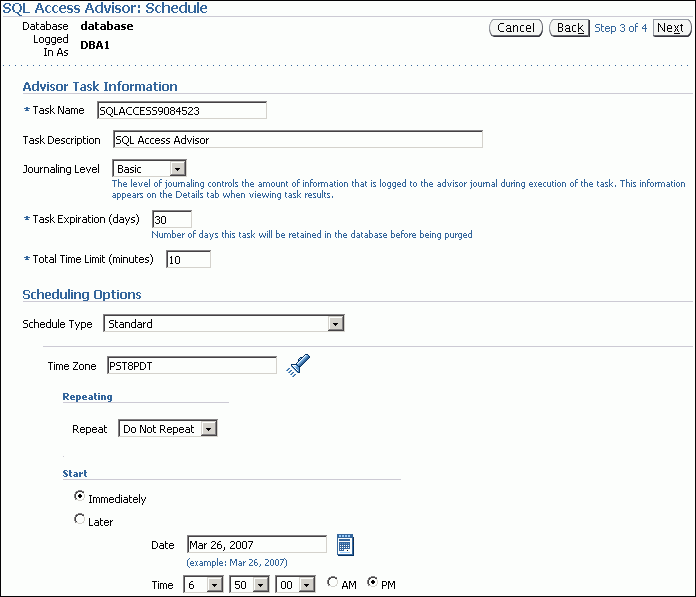
Task: Choose the PM radio button
Action: [x=374, y=583]
